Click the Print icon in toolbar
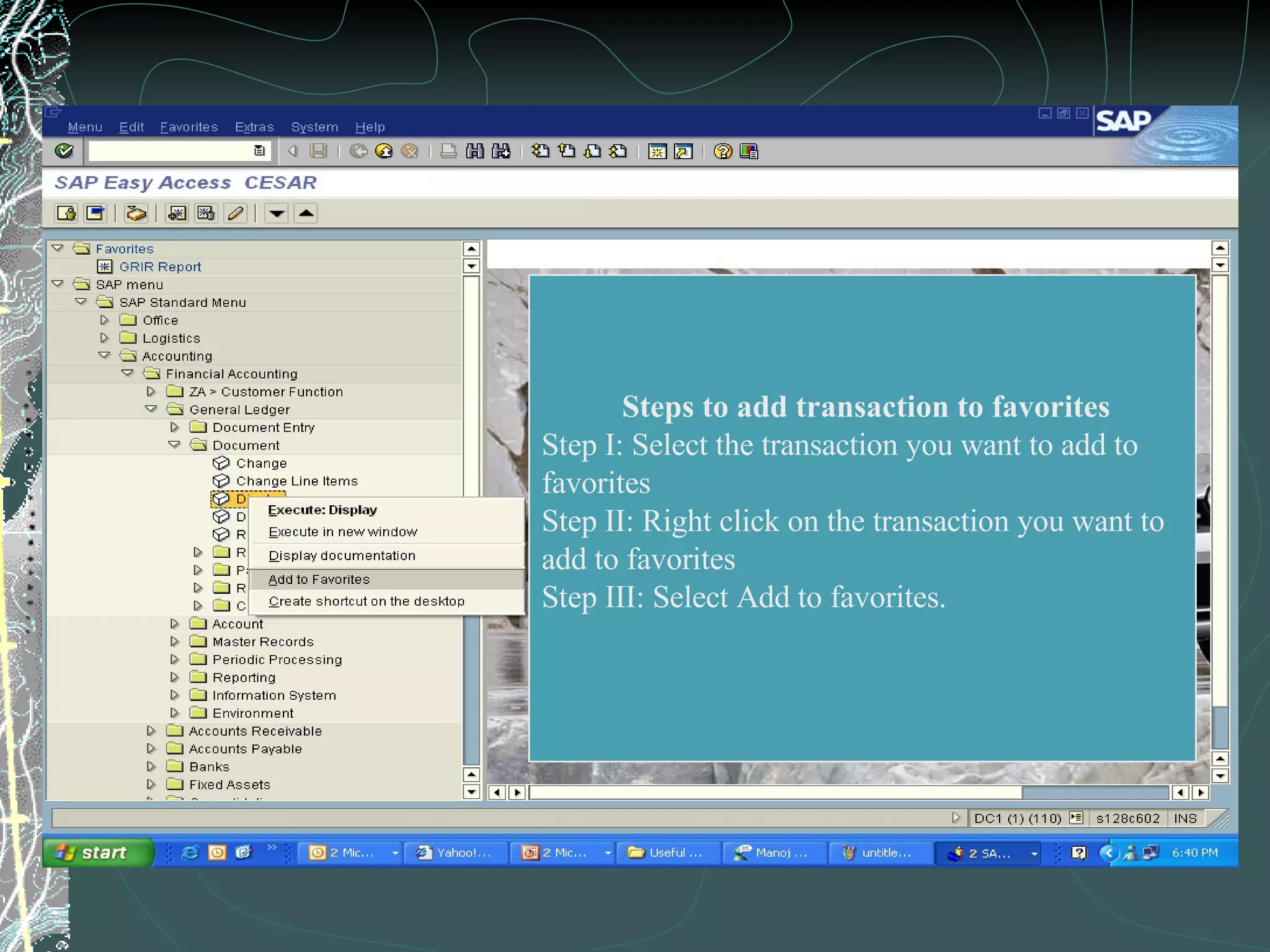The width and height of the screenshot is (1270, 952). (448, 151)
